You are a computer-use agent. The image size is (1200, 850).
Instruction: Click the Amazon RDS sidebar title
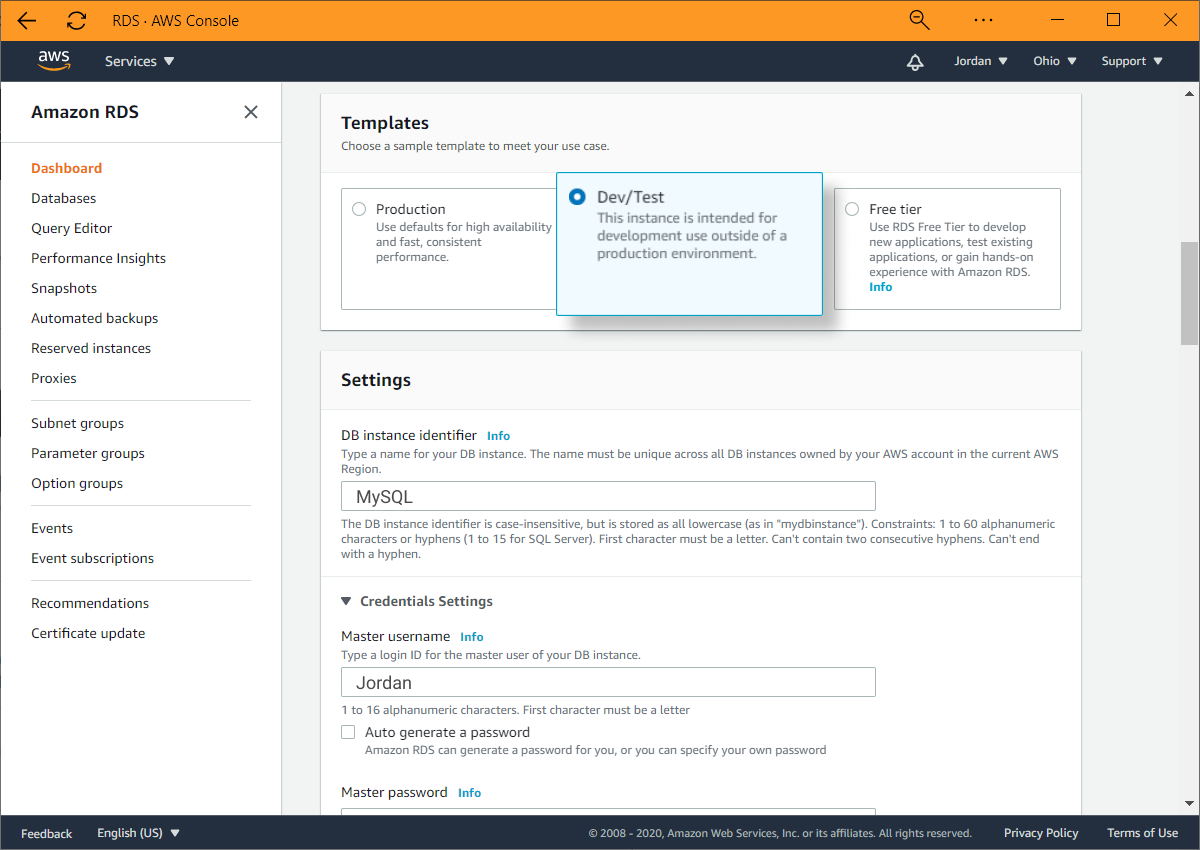pos(85,112)
